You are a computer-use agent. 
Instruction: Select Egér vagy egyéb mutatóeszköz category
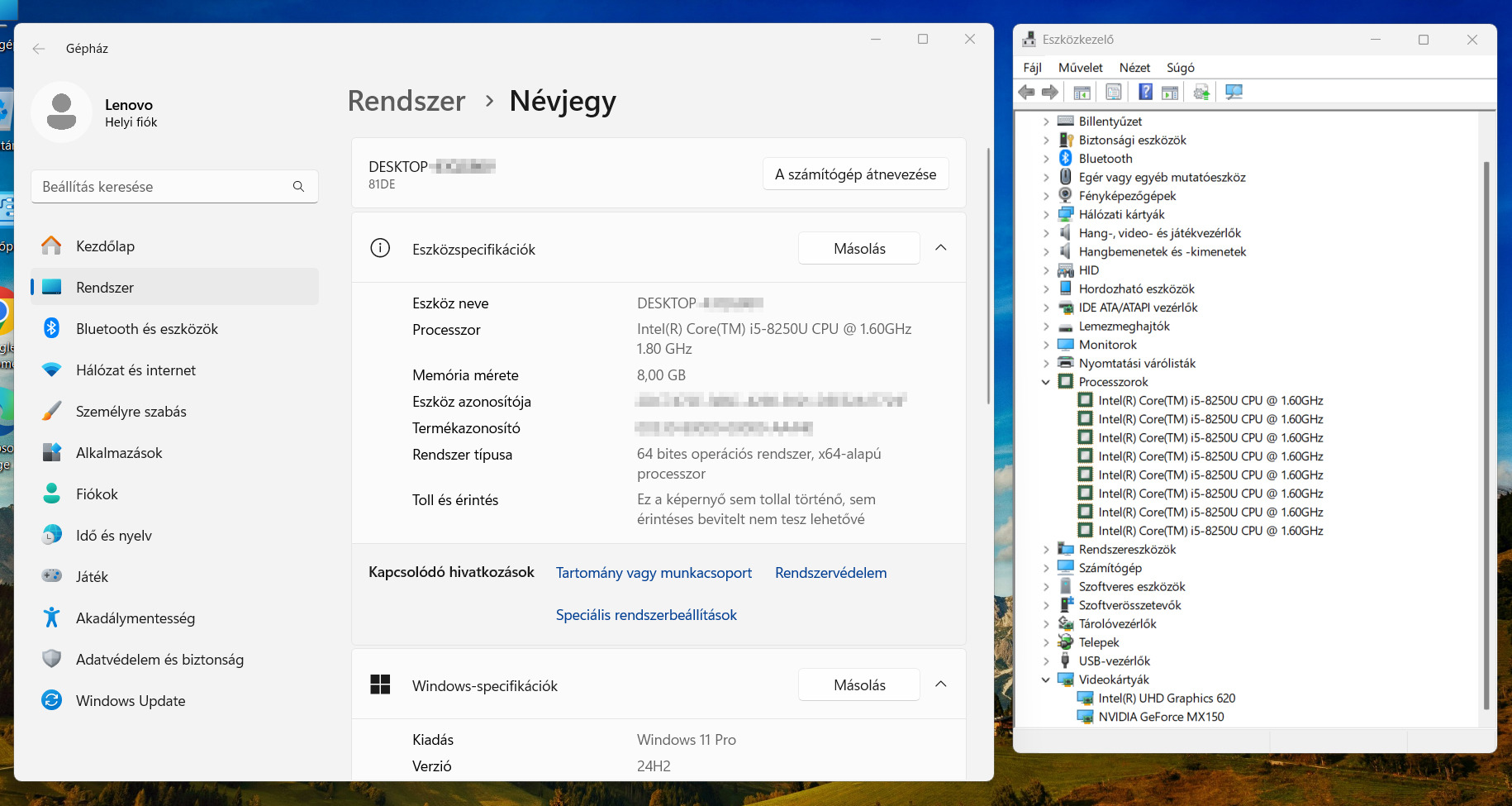pos(1162,178)
